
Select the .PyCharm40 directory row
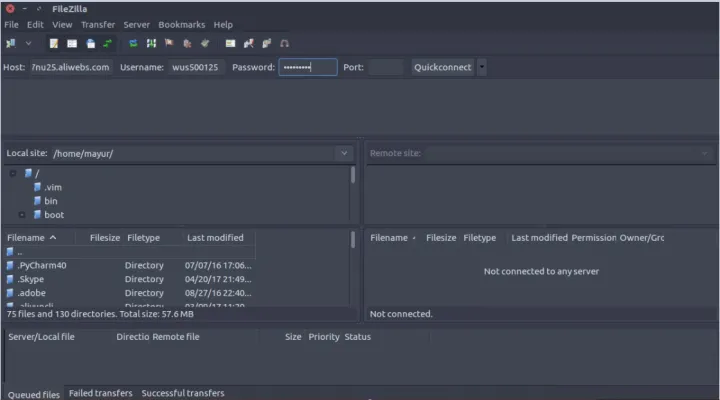129,265
